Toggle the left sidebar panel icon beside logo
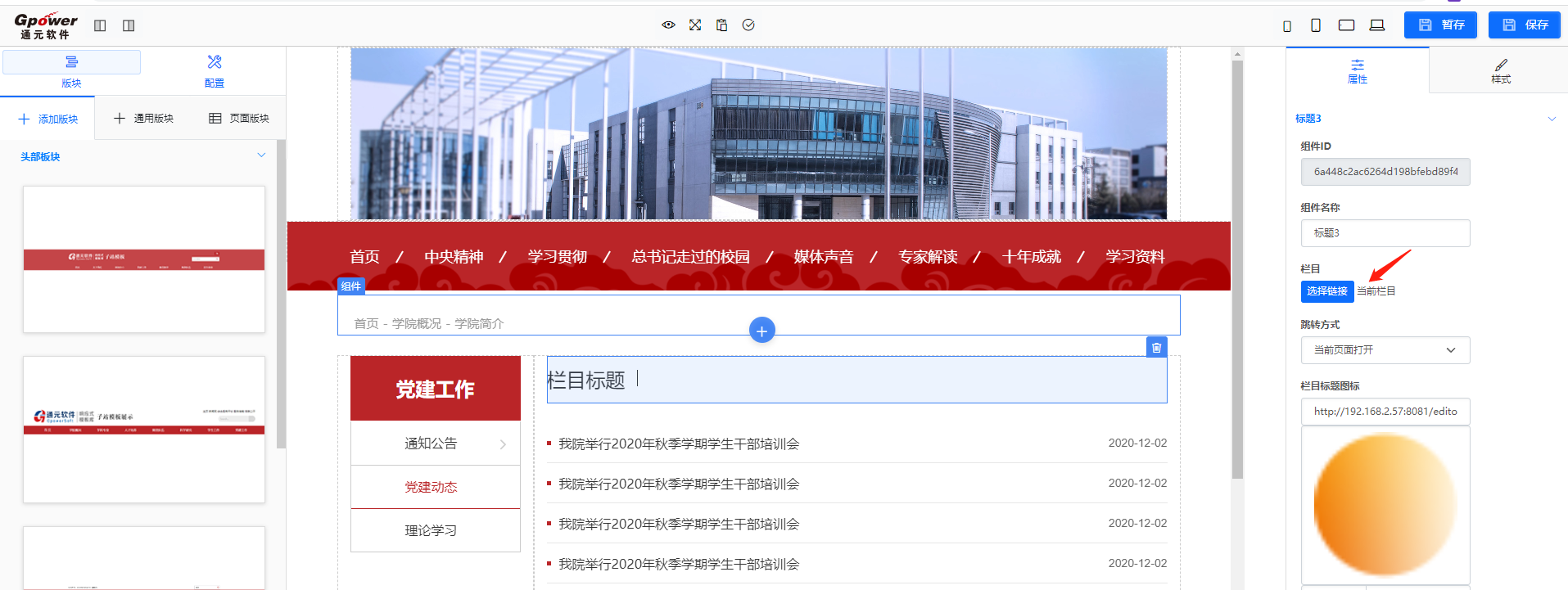This screenshot has height=590, width=1568. click(x=100, y=25)
